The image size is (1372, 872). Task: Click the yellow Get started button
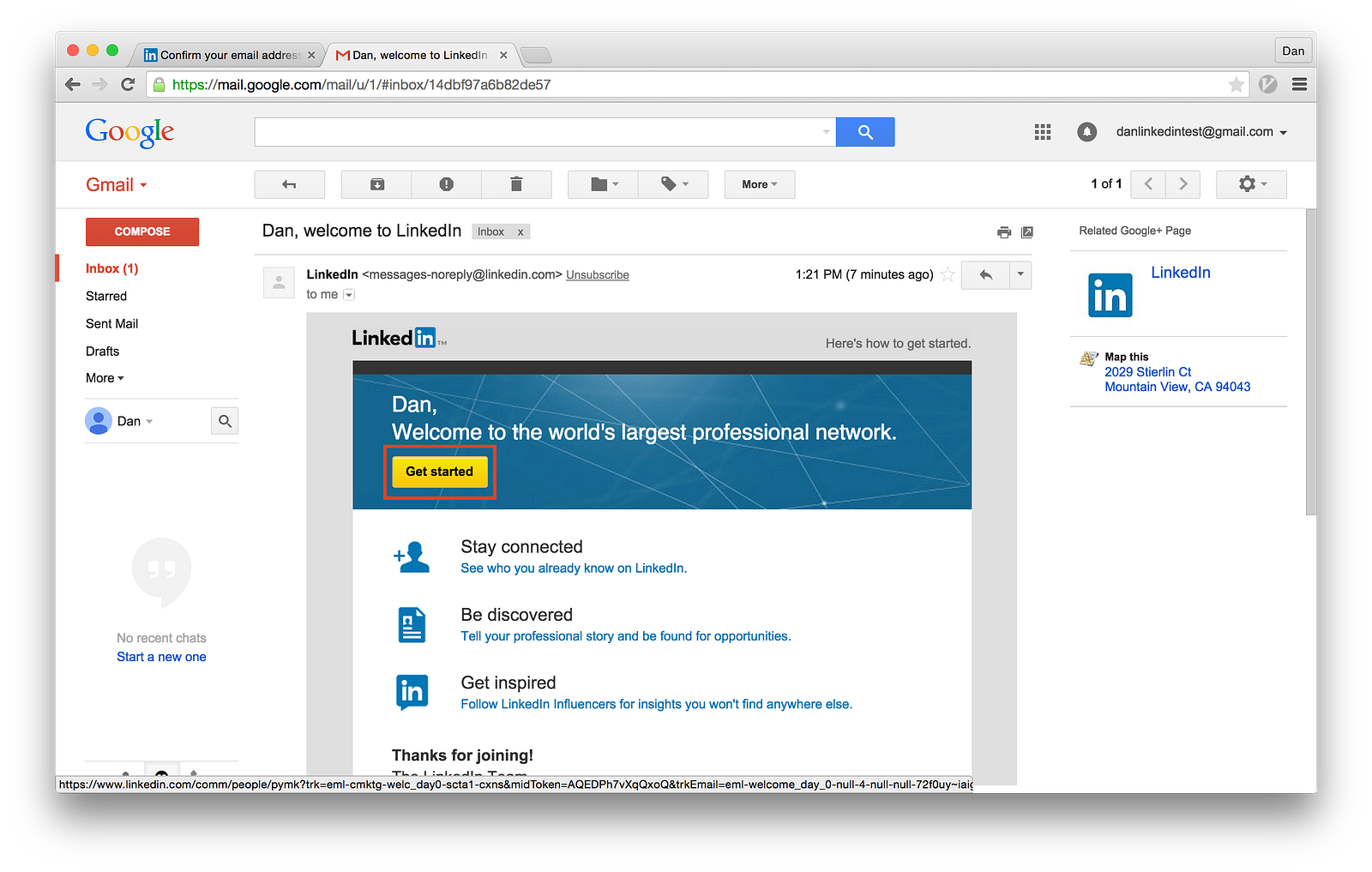(440, 472)
